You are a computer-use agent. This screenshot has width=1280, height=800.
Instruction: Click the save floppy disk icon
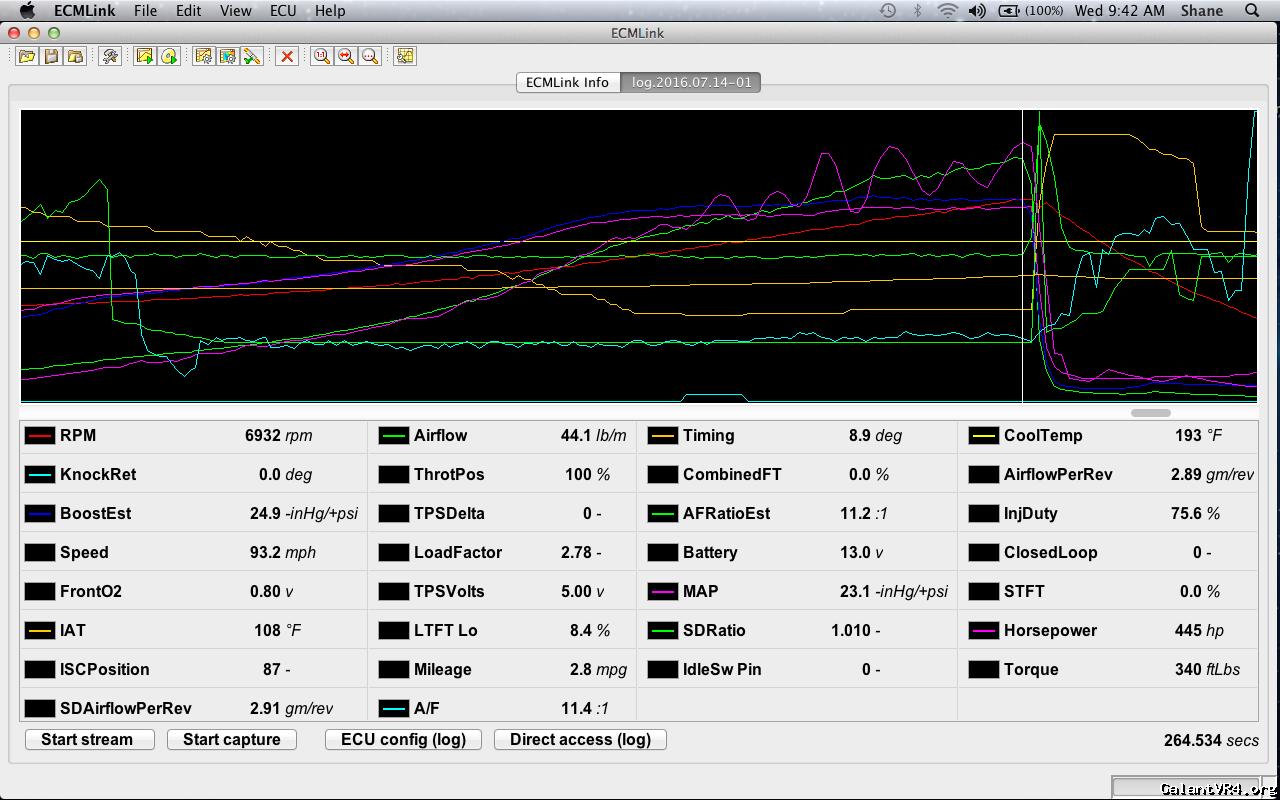tap(51, 56)
